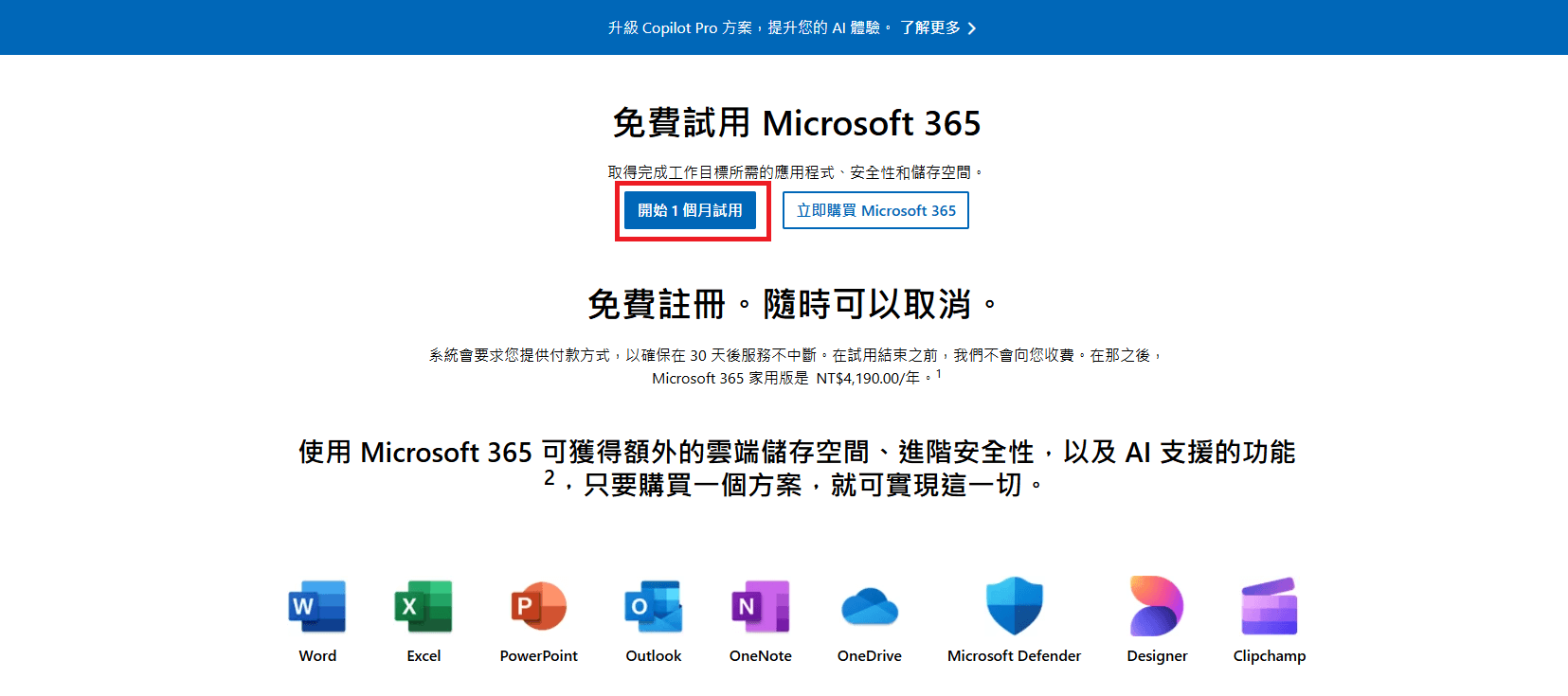Click the Outlook app icon
This screenshot has width=1568, height=696.
(654, 606)
